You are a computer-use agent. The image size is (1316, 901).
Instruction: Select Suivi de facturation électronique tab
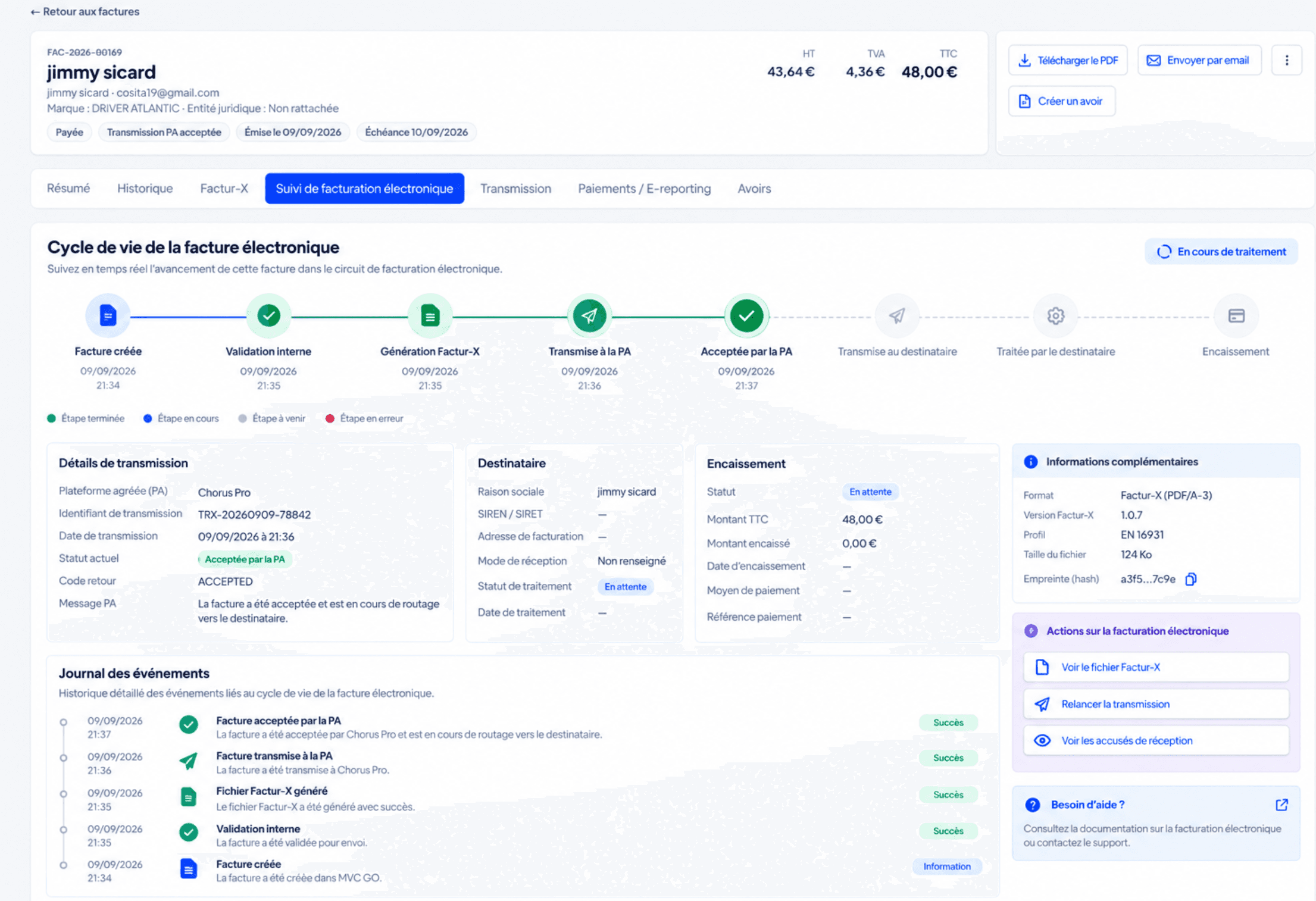(364, 189)
